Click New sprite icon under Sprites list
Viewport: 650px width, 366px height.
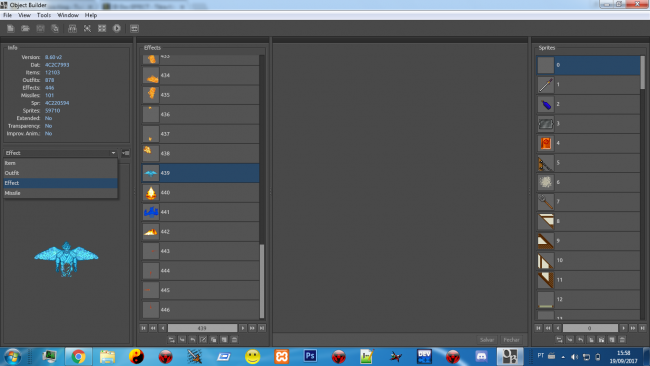(x=612, y=339)
